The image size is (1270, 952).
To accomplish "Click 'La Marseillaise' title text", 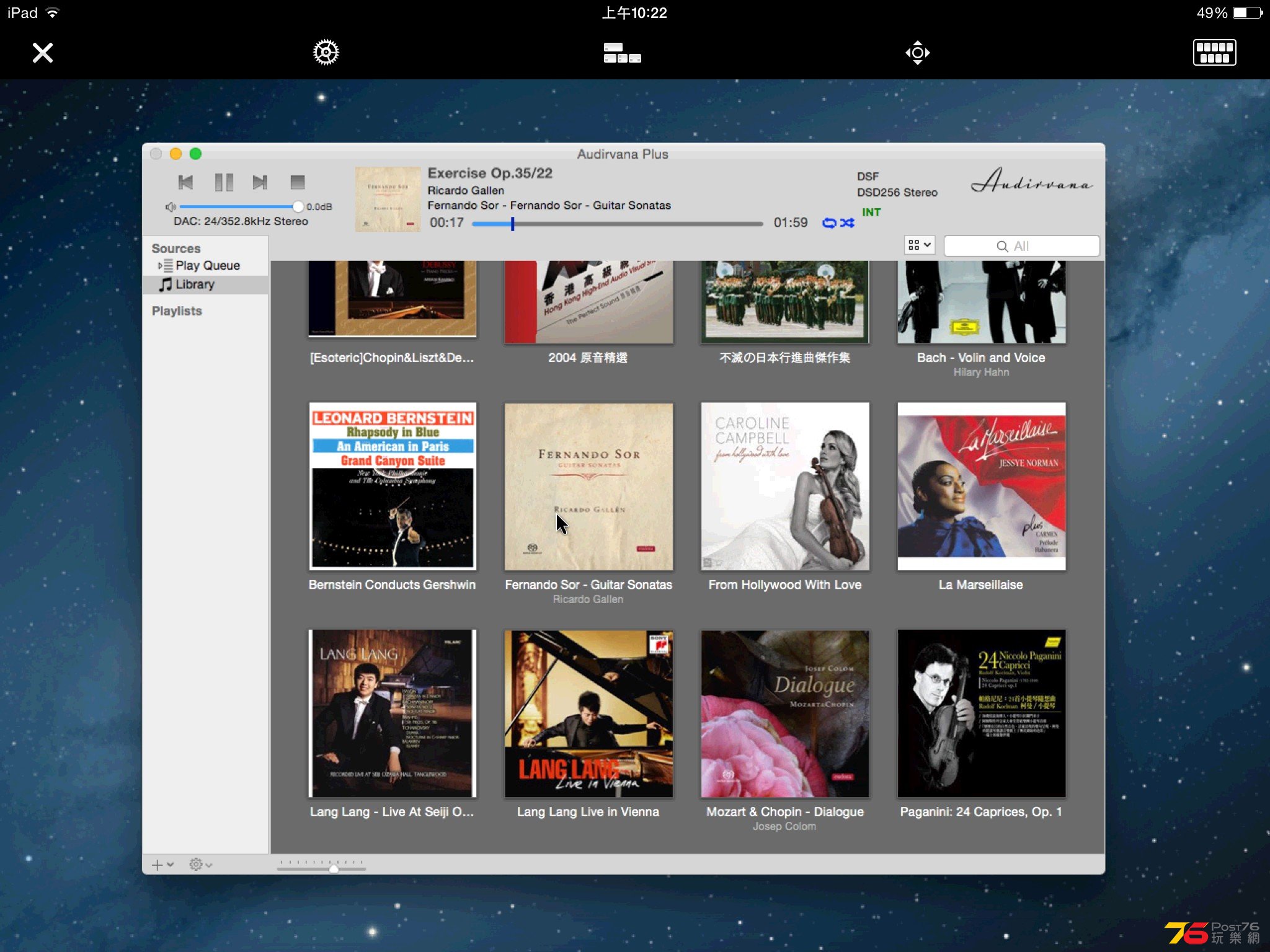I will click(x=981, y=584).
